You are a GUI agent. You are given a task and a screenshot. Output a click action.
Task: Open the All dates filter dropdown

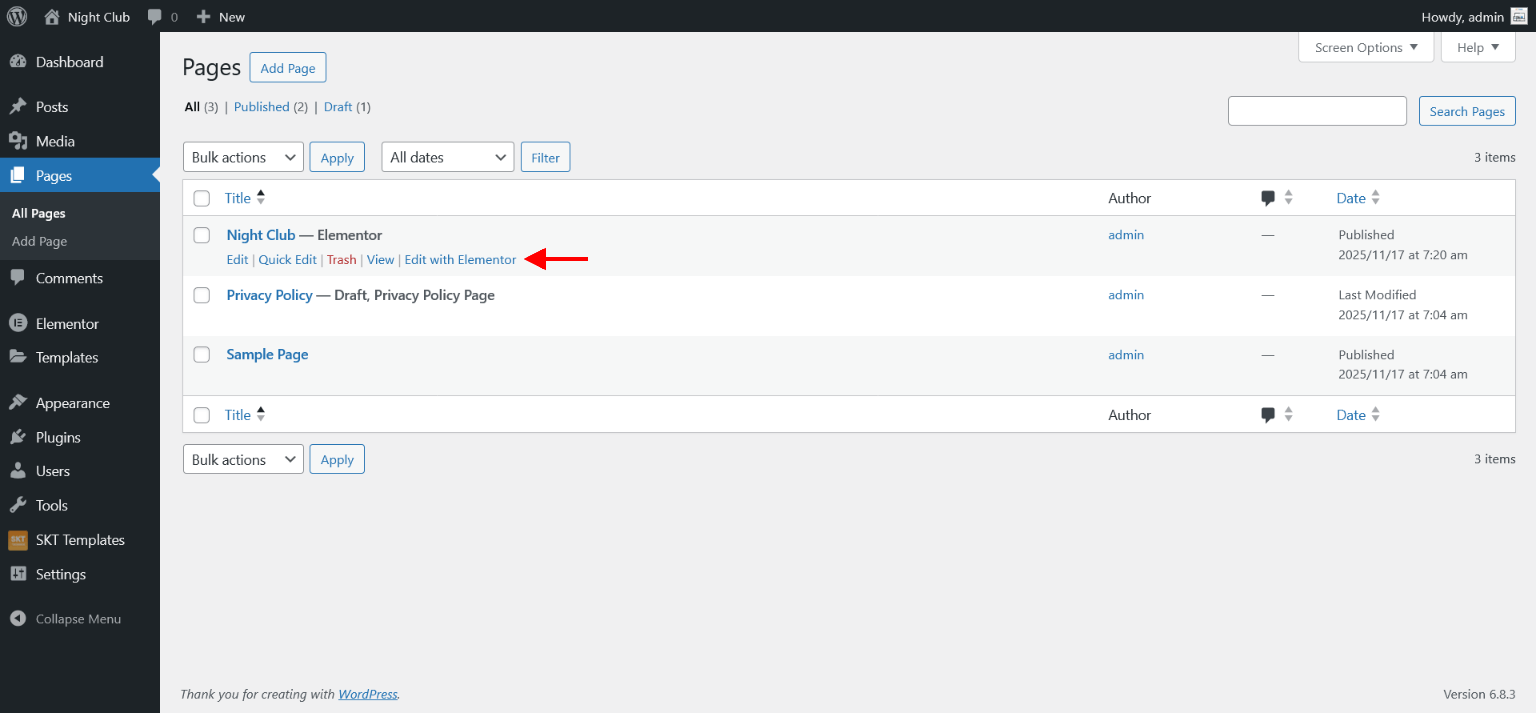(x=447, y=157)
